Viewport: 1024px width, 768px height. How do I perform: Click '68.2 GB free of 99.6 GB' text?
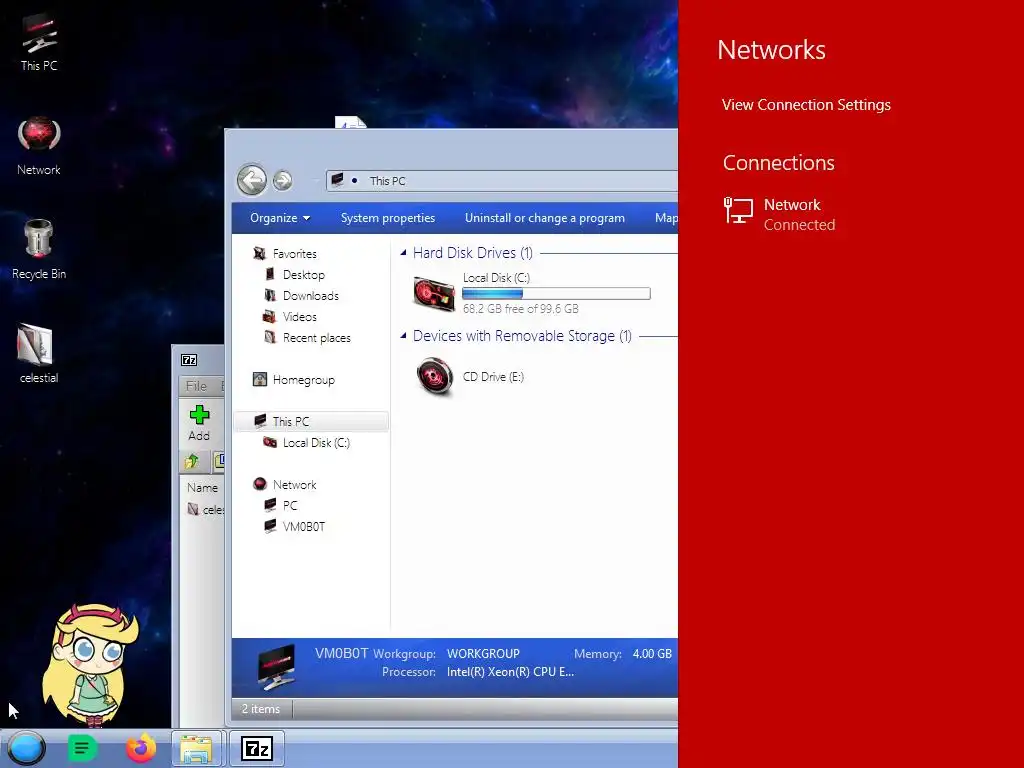coord(520,309)
